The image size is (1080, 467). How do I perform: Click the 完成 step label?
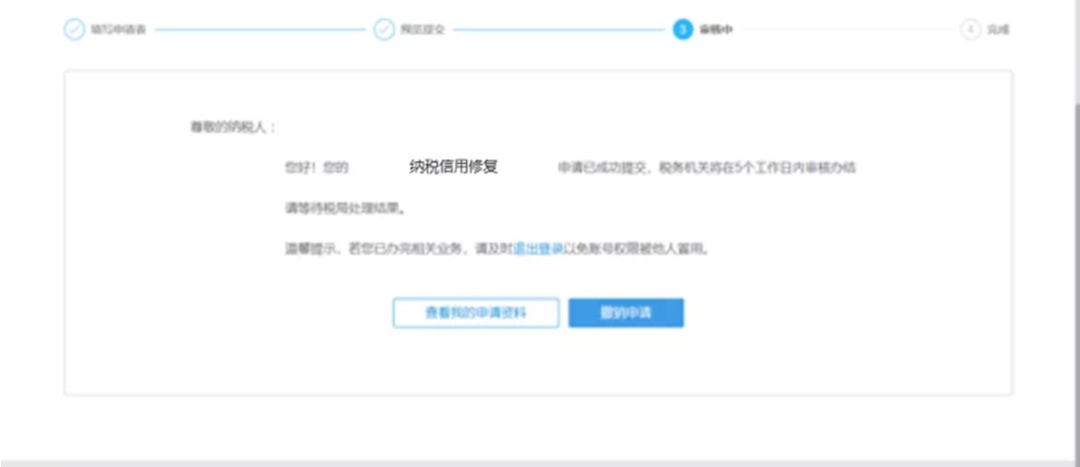998,30
